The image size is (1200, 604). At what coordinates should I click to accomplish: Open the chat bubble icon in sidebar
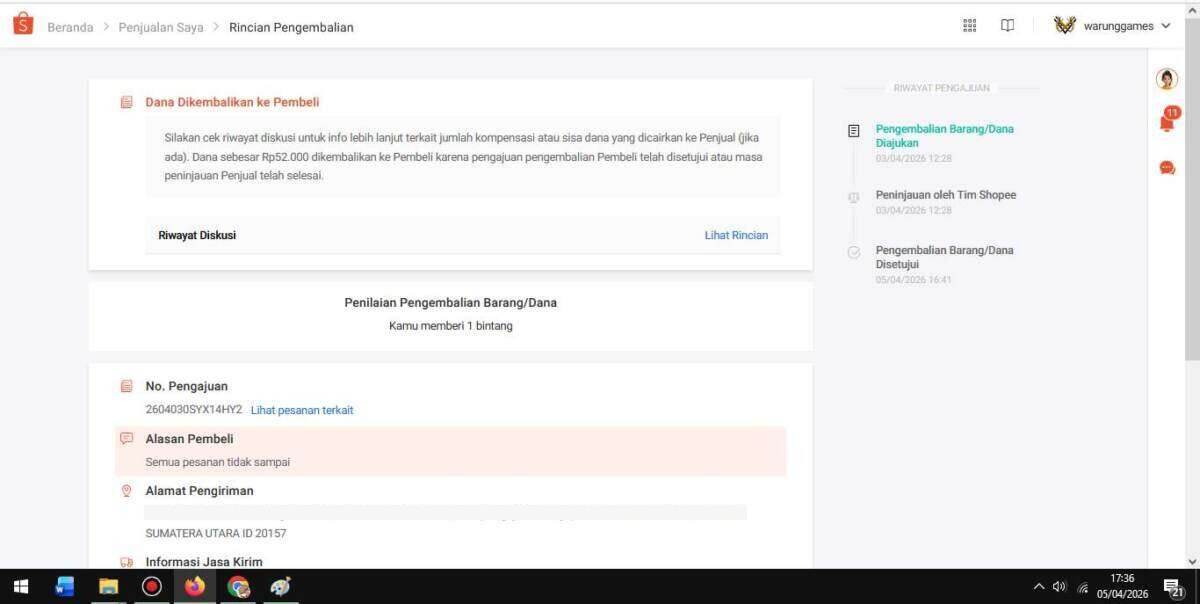pyautogui.click(x=1167, y=168)
